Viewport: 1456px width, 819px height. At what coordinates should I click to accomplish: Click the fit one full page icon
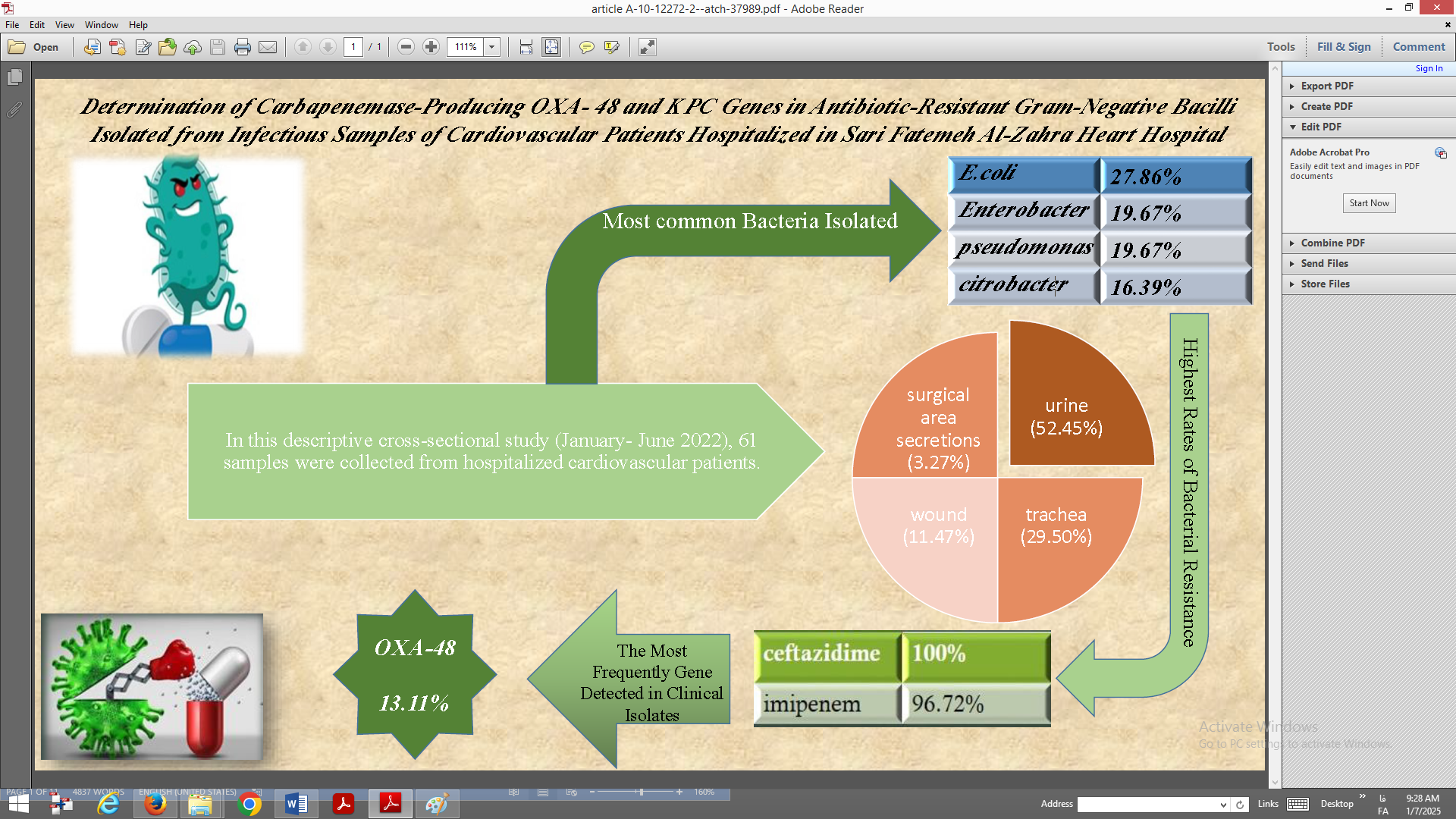click(x=551, y=47)
